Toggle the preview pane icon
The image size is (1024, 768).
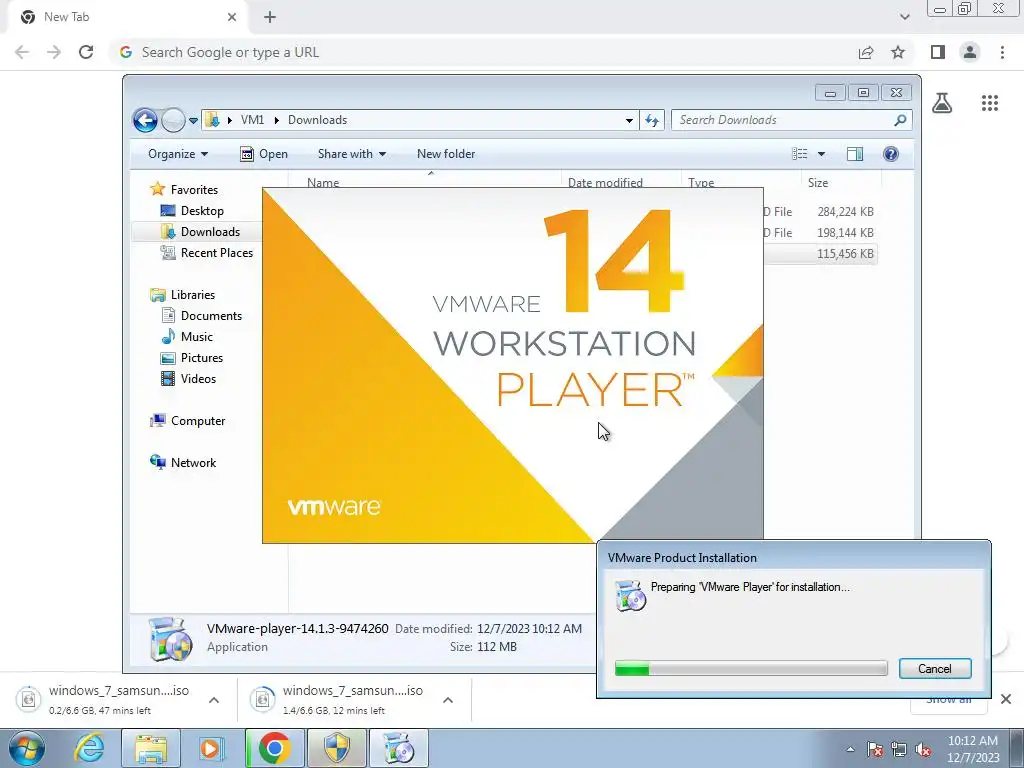[x=855, y=154]
